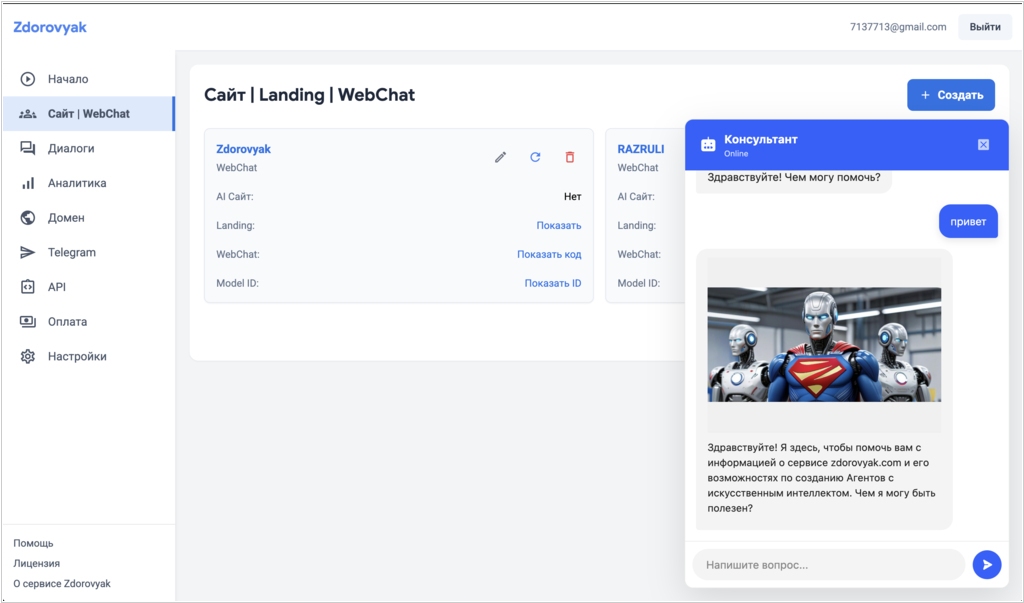Open Аналитика in the sidebar
The height and width of the screenshot is (603, 1024).
[77, 183]
